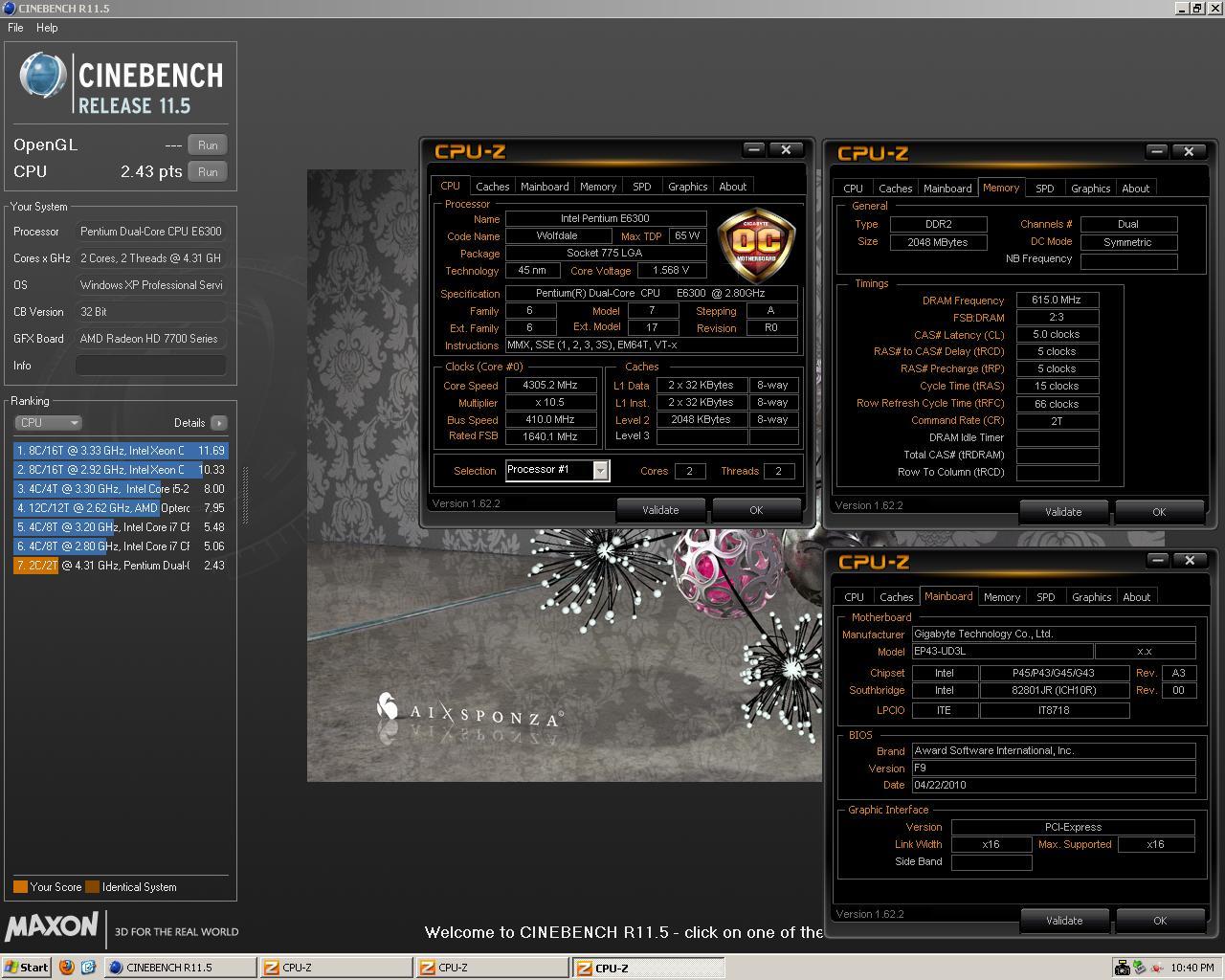Open the Processor #1 selection dropdown
The height and width of the screenshot is (980, 1225).
600,470
